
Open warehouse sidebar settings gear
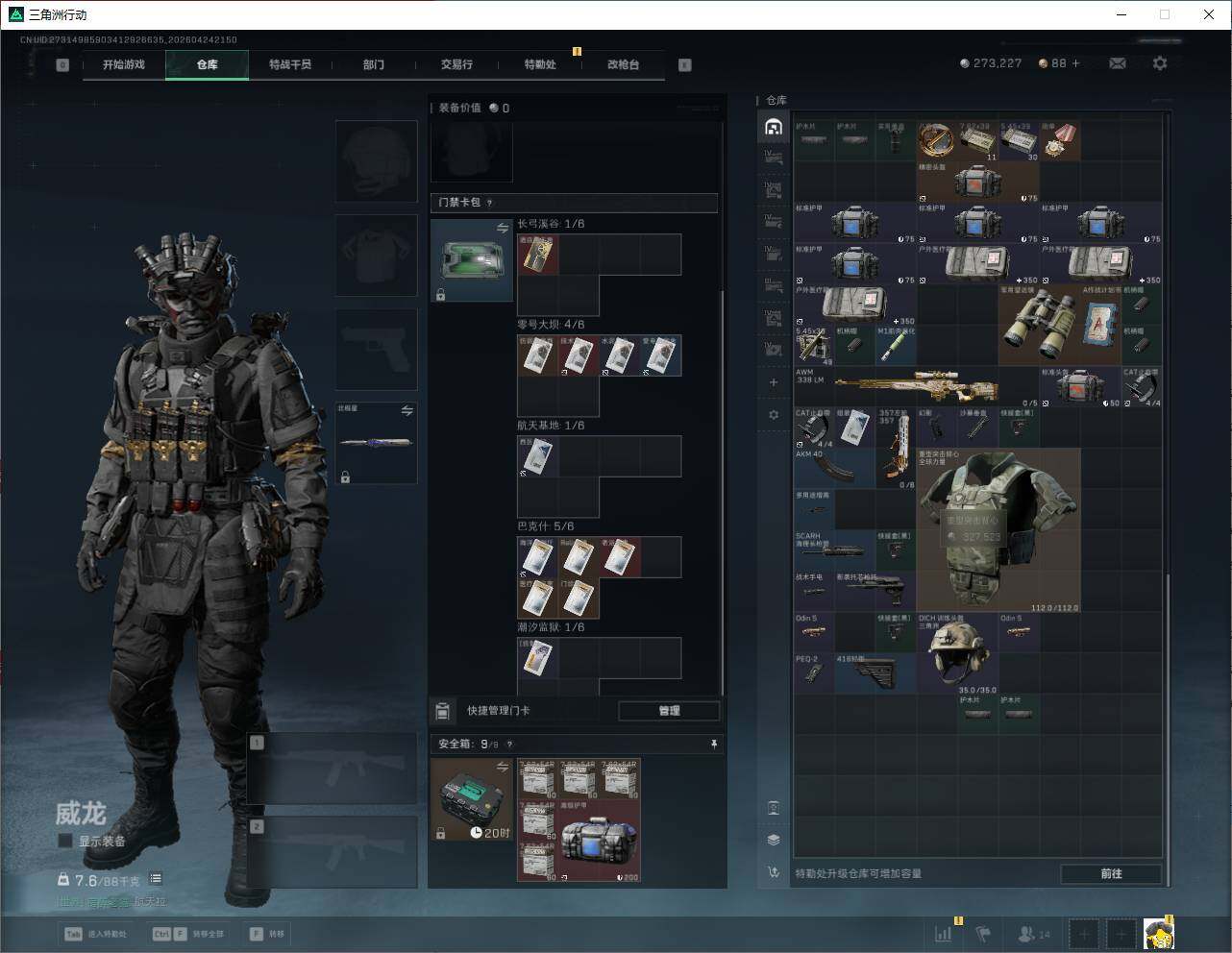pyautogui.click(x=774, y=415)
